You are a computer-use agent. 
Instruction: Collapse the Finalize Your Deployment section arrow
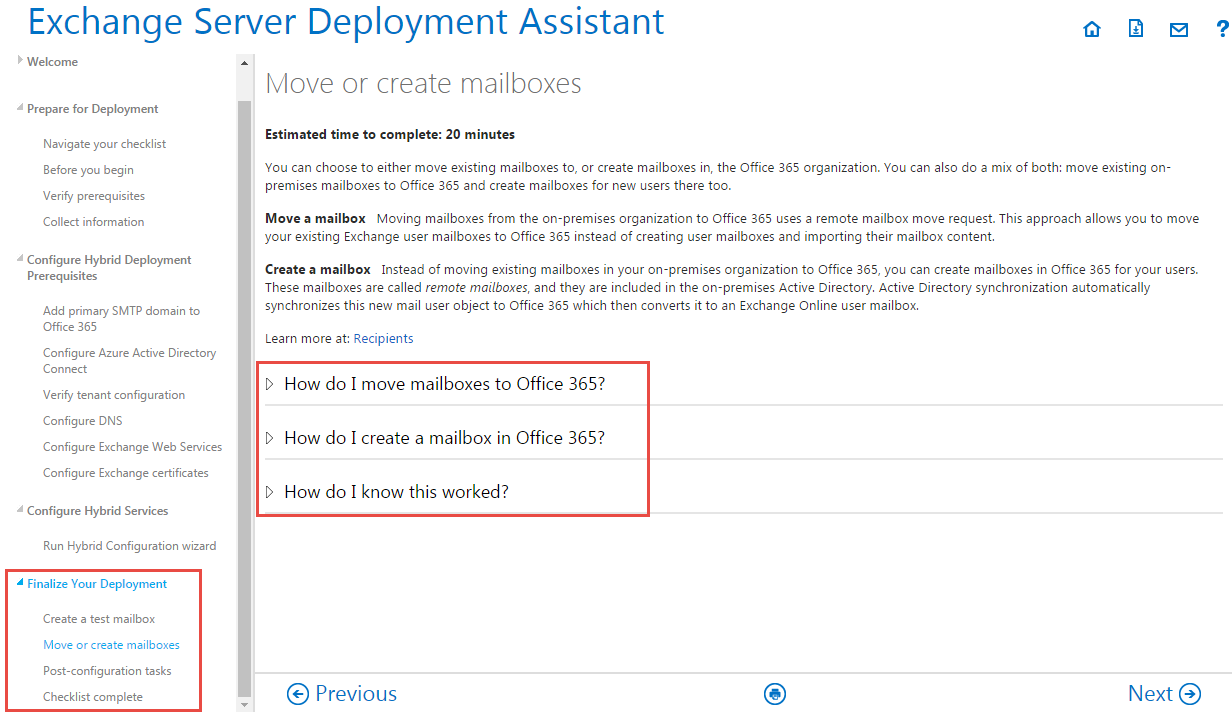coord(20,583)
